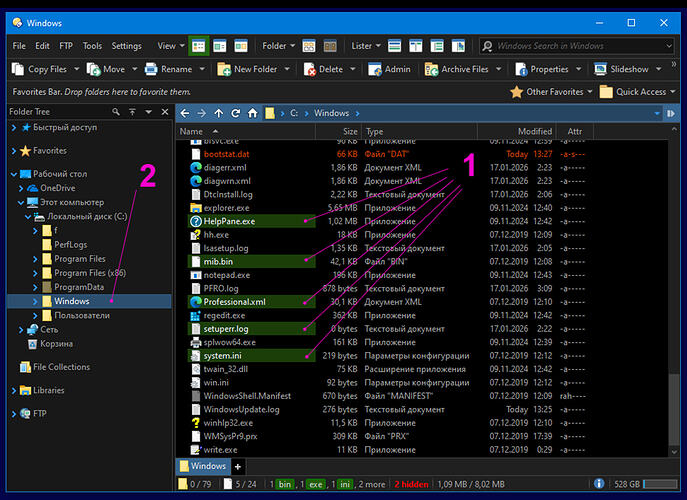Screen dimensions: 687x500
Task: Sort by the Name column header
Action: 245,131
